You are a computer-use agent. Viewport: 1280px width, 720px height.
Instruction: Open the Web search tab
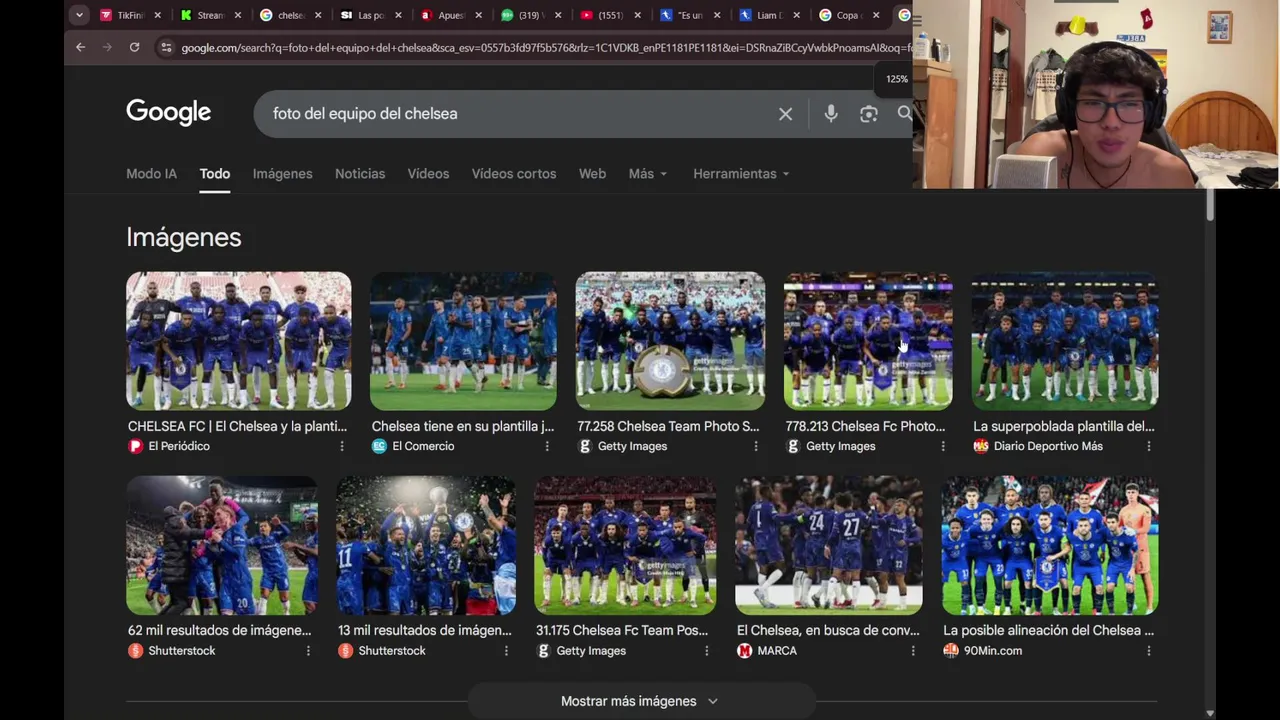[x=592, y=174]
